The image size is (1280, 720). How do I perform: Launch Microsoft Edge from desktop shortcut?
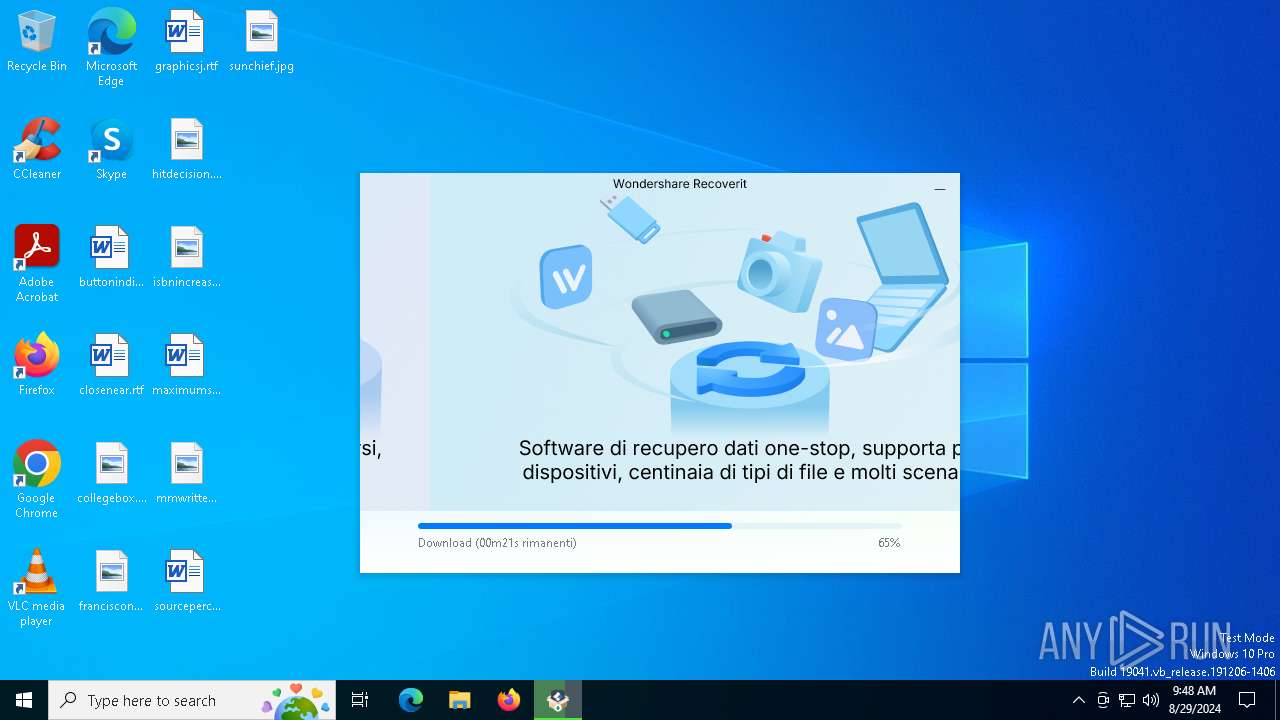pos(111,47)
